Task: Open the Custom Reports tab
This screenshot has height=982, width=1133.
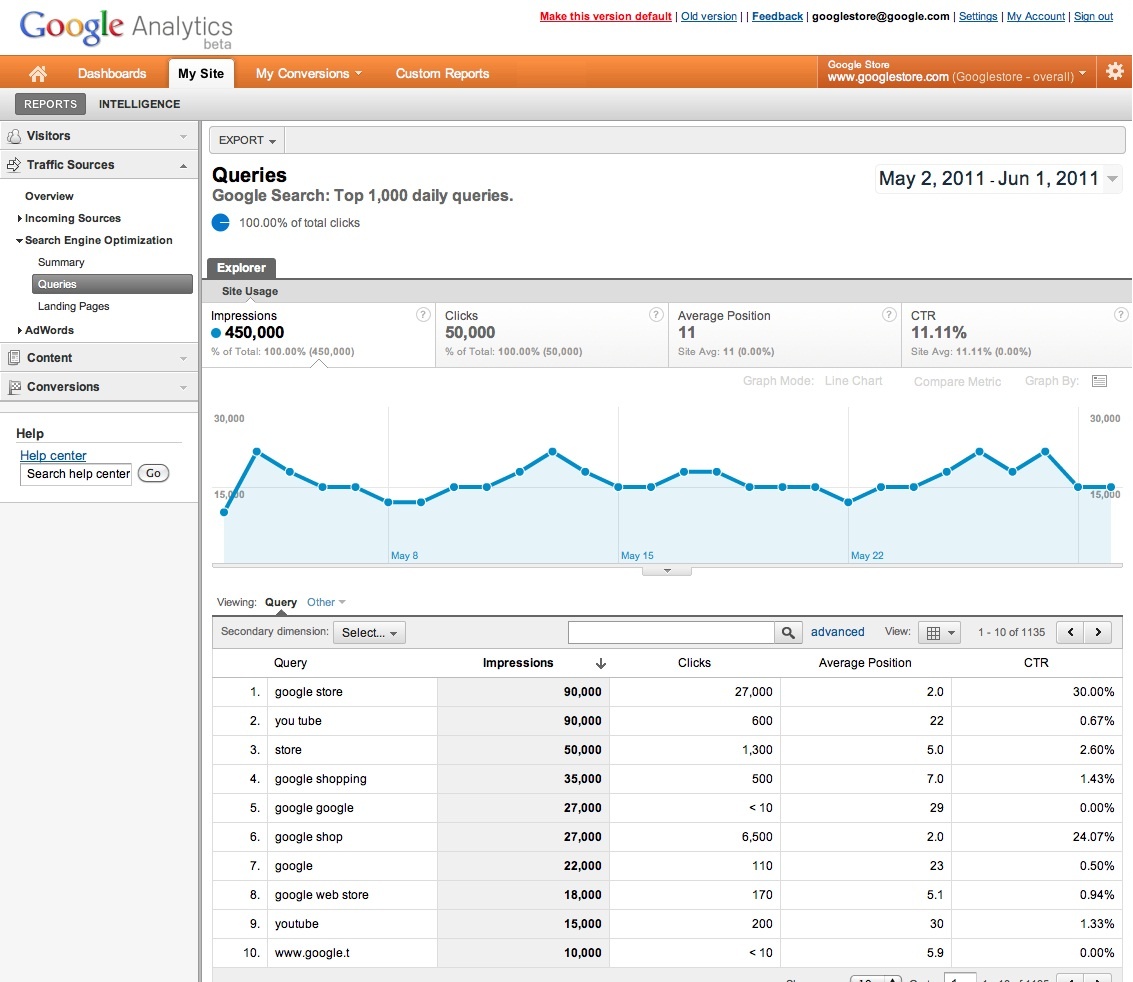Action: pyautogui.click(x=442, y=74)
